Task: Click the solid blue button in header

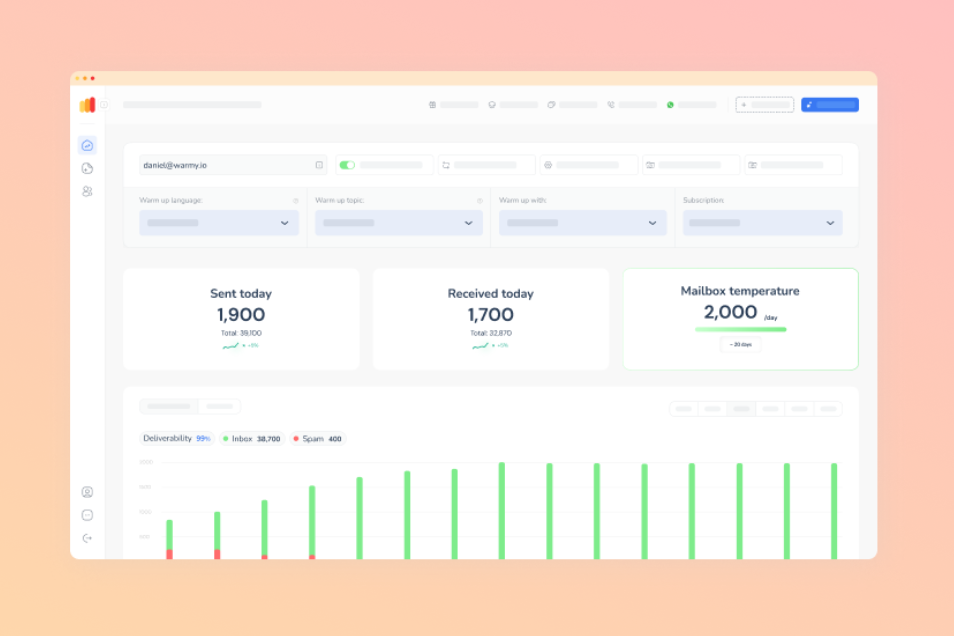Action: tap(830, 105)
